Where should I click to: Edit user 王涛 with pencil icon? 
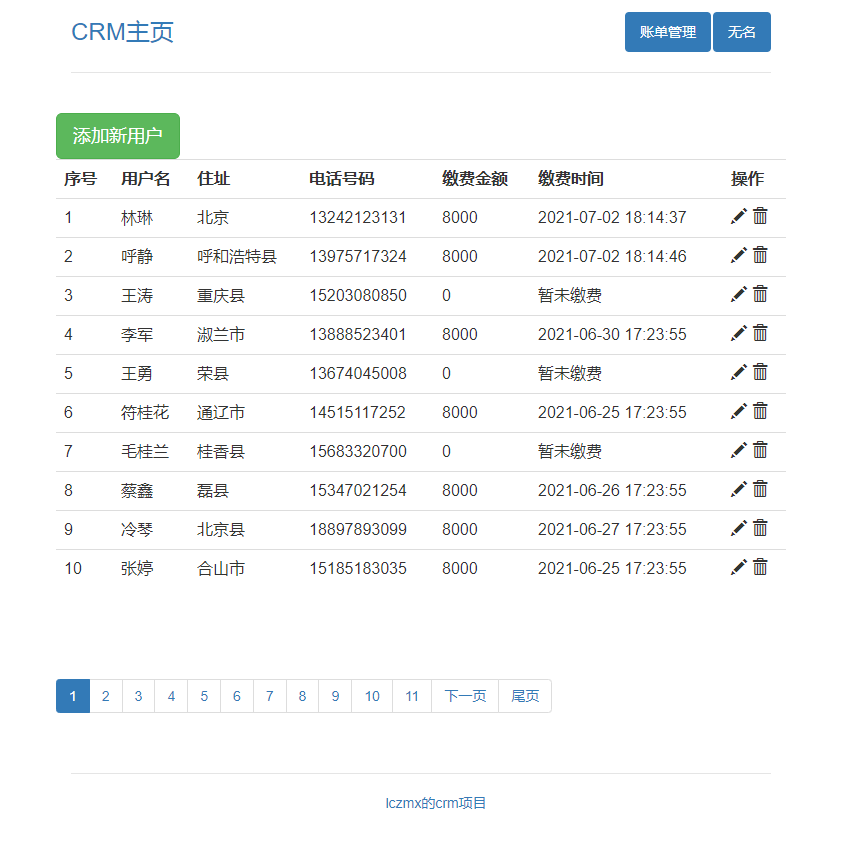pyautogui.click(x=738, y=294)
